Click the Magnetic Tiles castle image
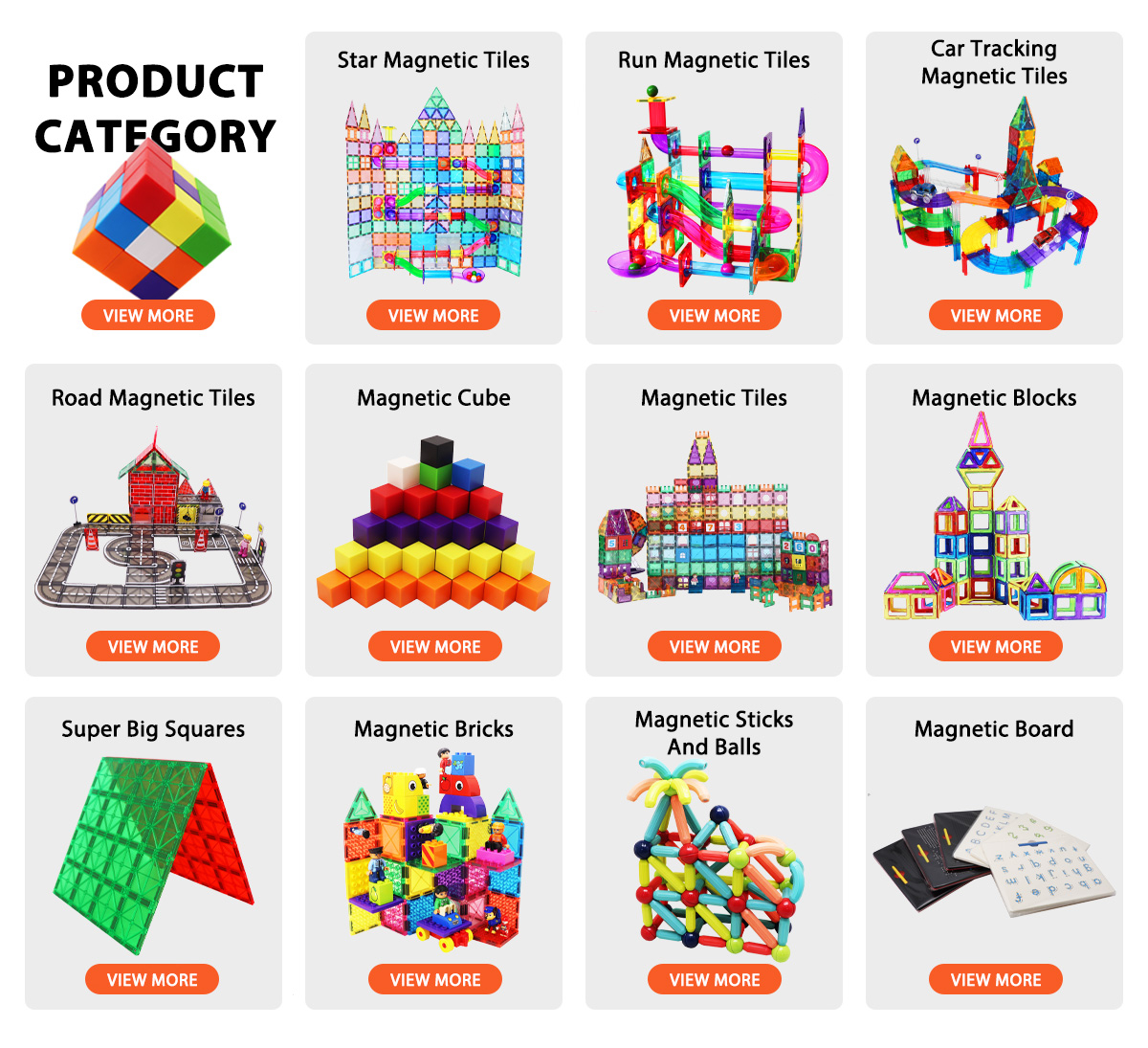The image size is (1148, 1048). (715, 521)
